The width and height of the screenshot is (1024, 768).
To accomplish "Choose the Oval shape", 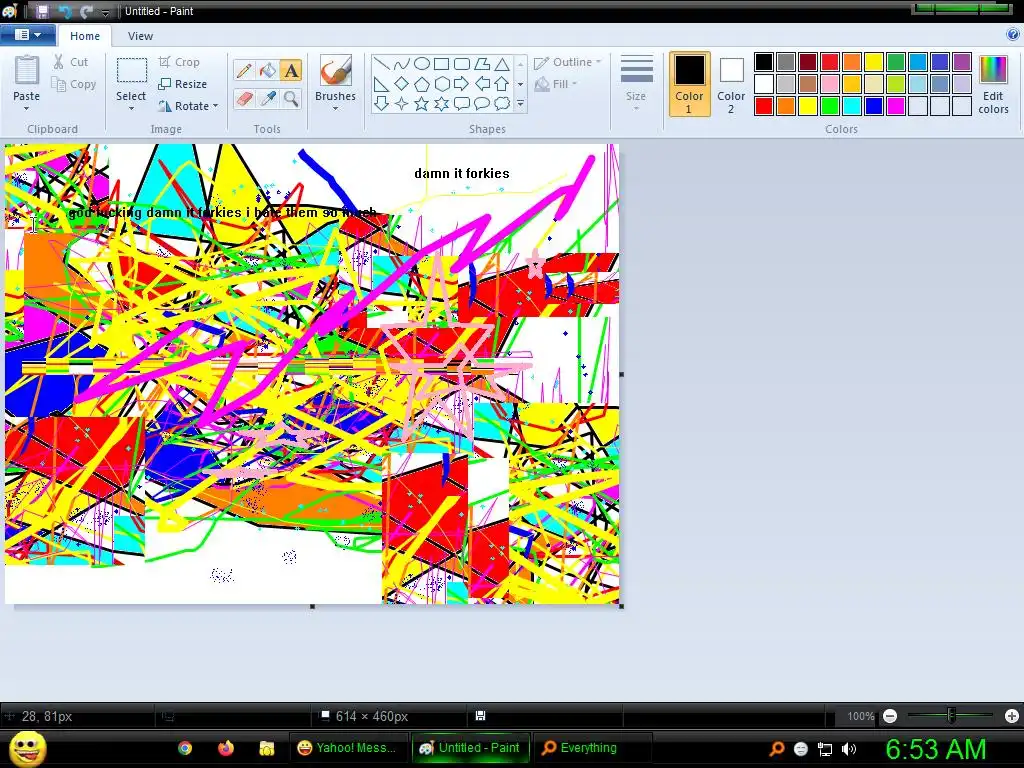I will click(422, 64).
